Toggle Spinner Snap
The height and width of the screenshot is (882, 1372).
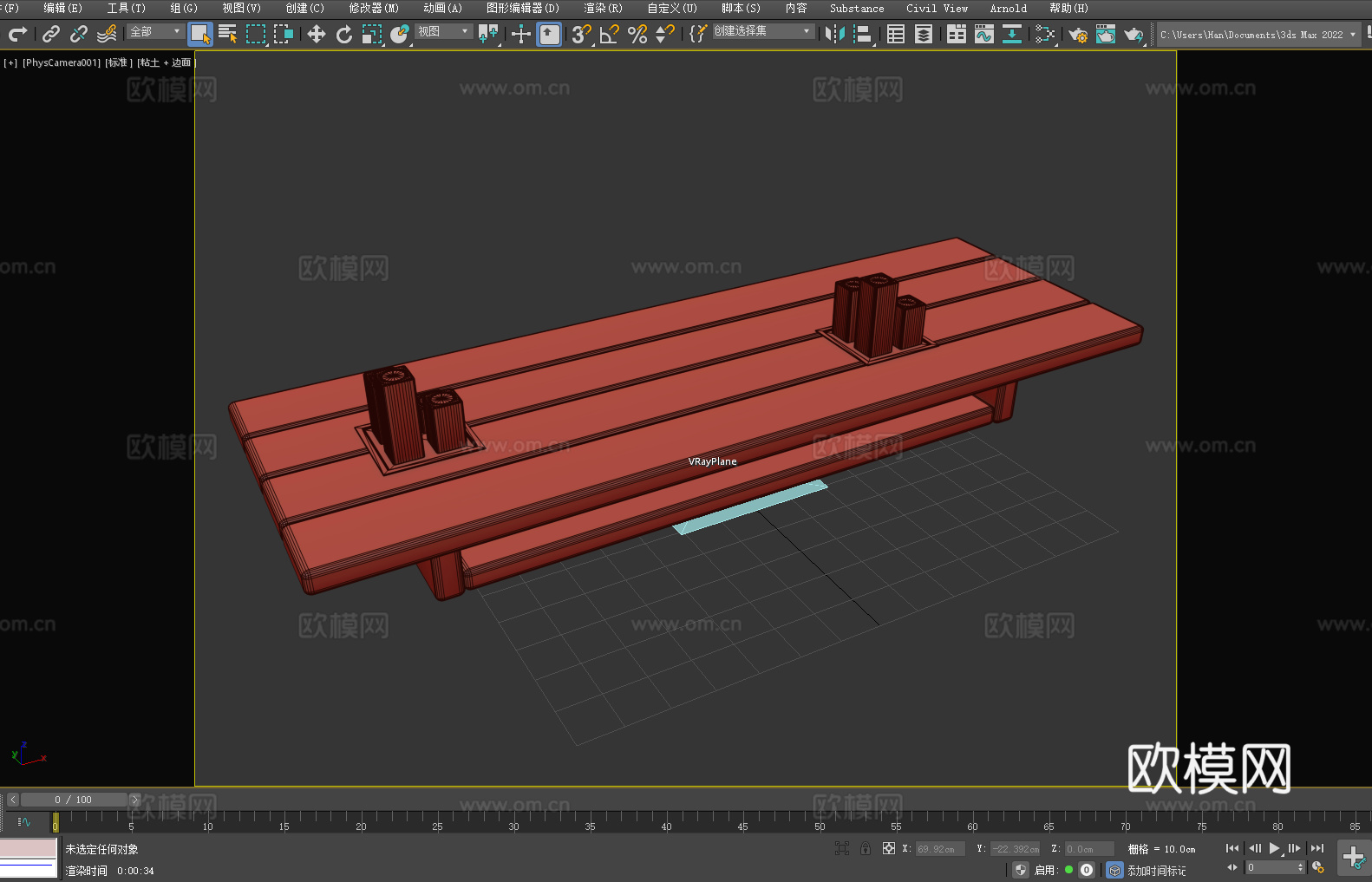665,34
